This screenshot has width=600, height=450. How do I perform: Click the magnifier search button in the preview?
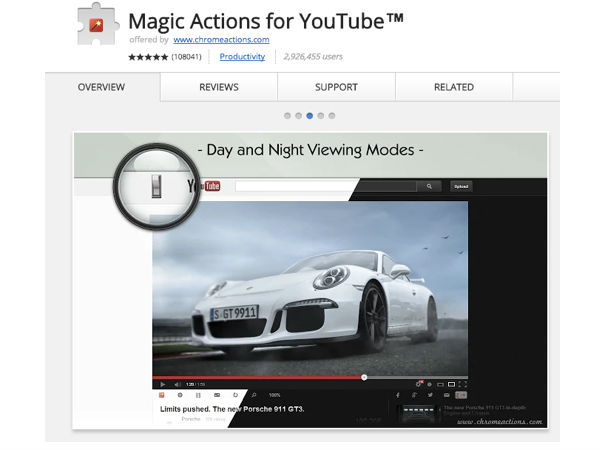click(x=429, y=186)
